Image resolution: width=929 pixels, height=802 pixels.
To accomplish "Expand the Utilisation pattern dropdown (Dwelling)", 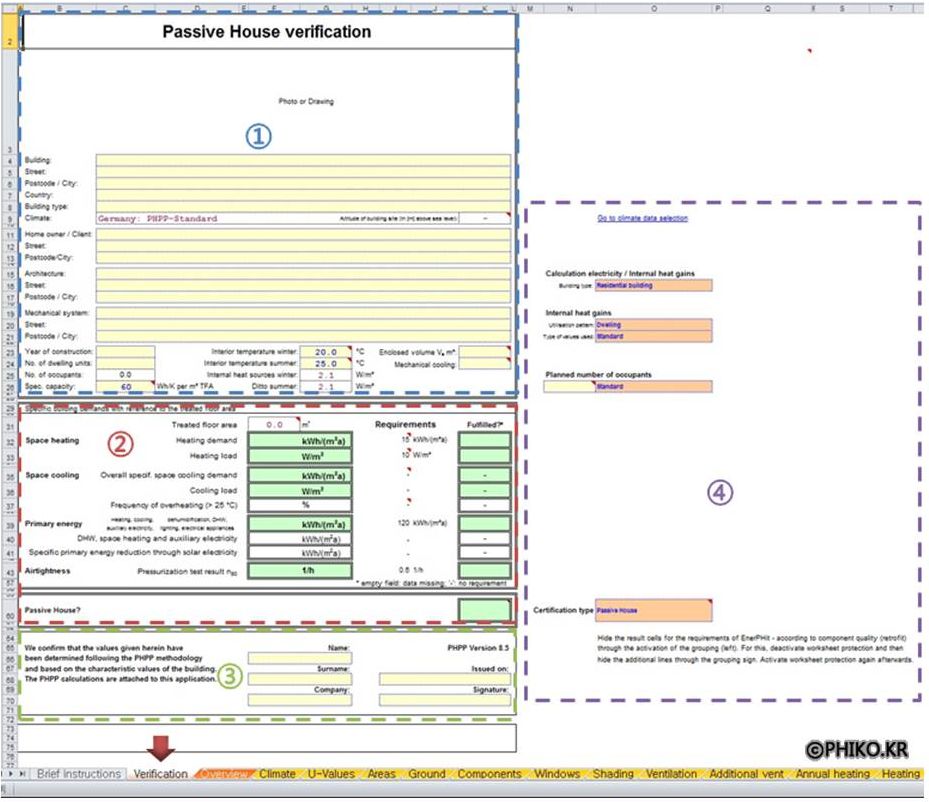I will point(653,325).
